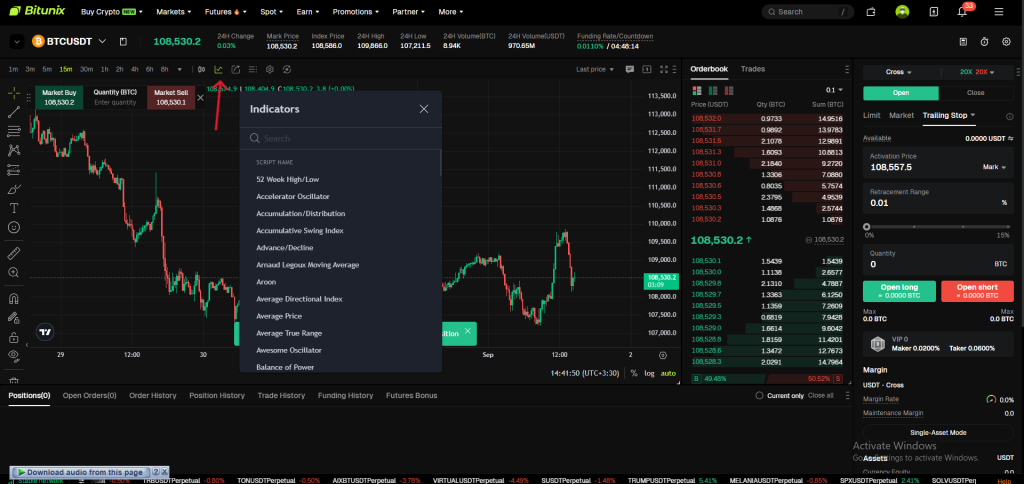
Task: Toggle log scale on chart
Action: [x=649, y=373]
